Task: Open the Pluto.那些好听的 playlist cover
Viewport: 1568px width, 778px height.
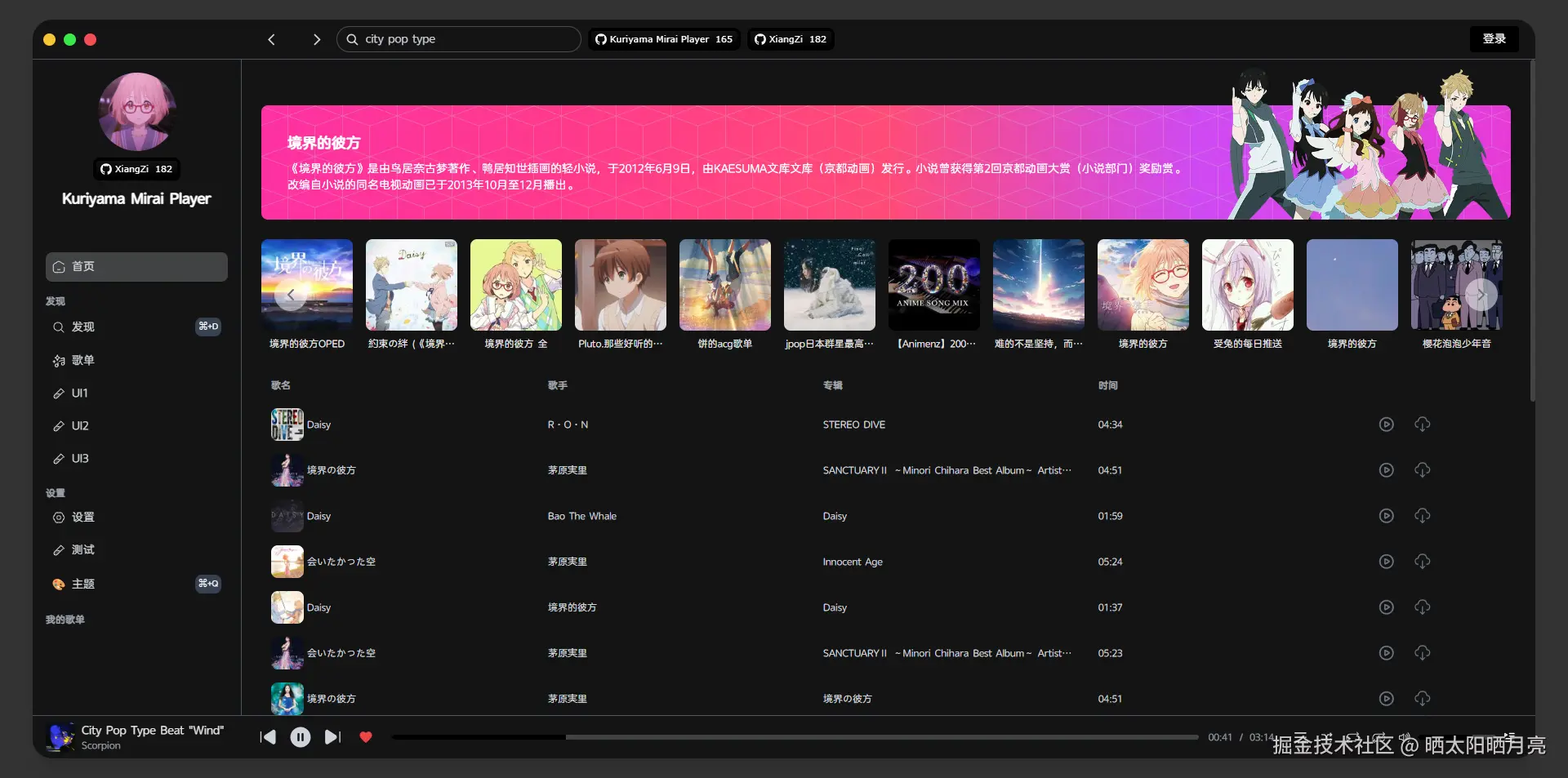Action: pyautogui.click(x=621, y=285)
